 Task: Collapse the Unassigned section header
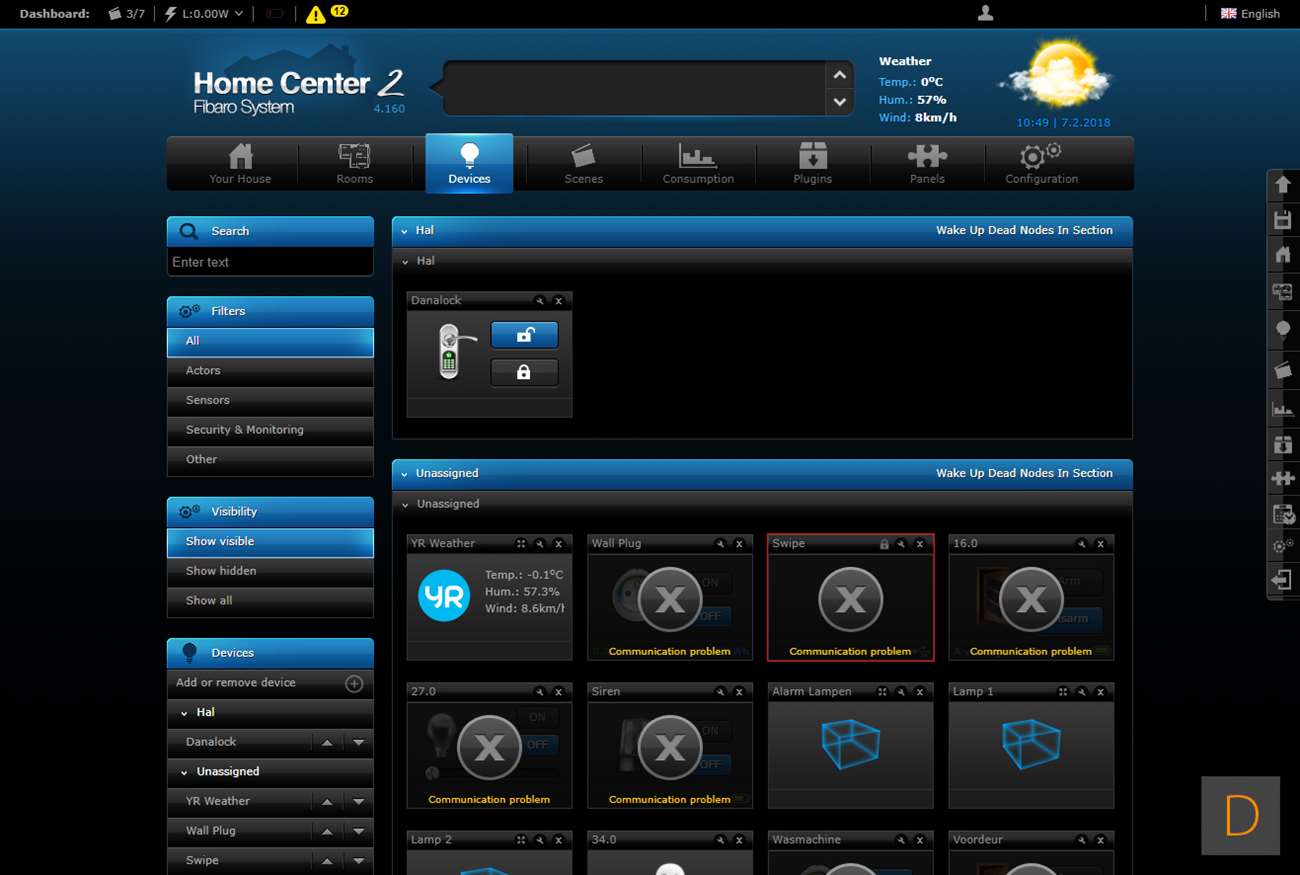404,474
